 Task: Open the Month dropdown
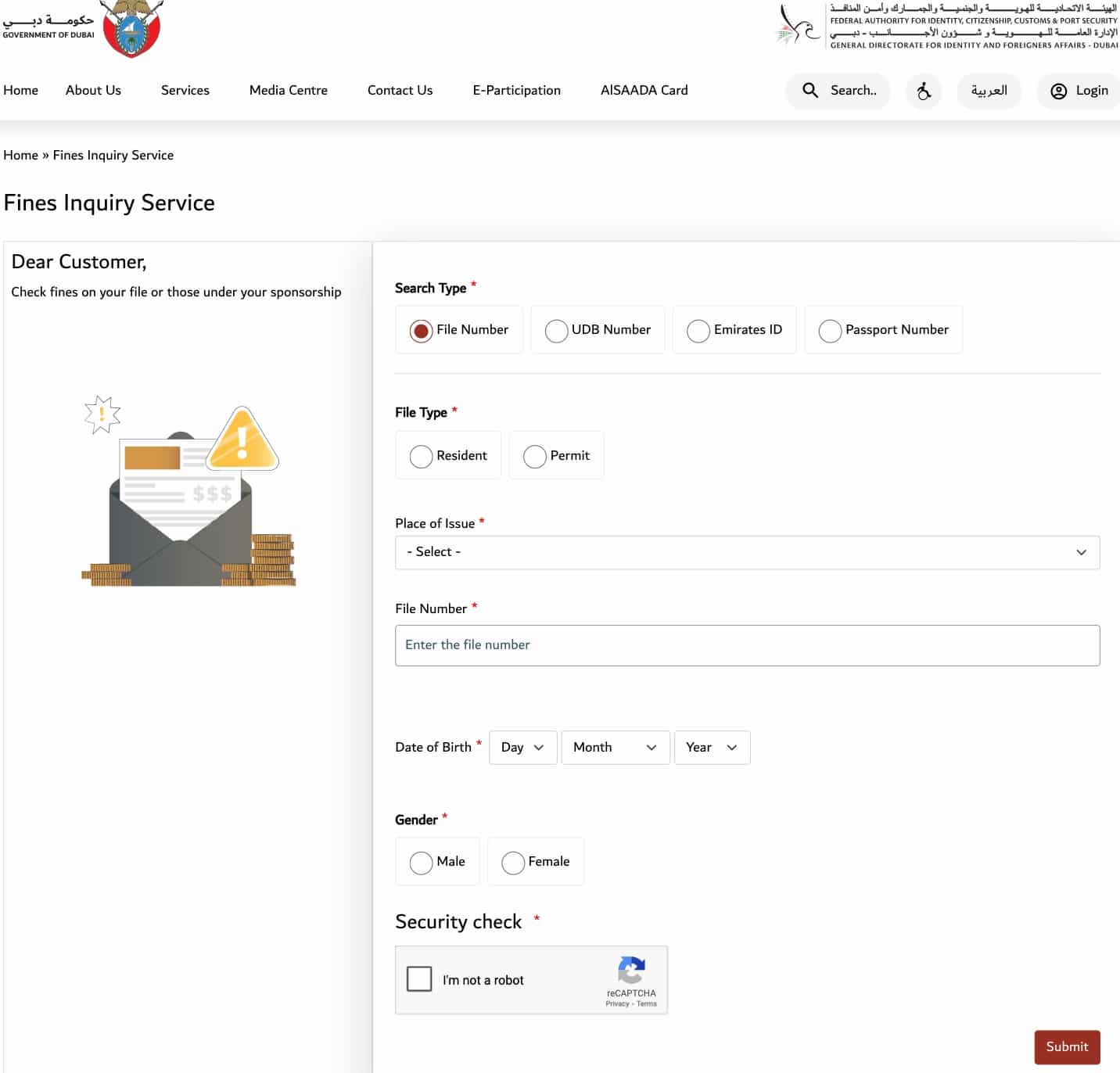[x=615, y=747]
